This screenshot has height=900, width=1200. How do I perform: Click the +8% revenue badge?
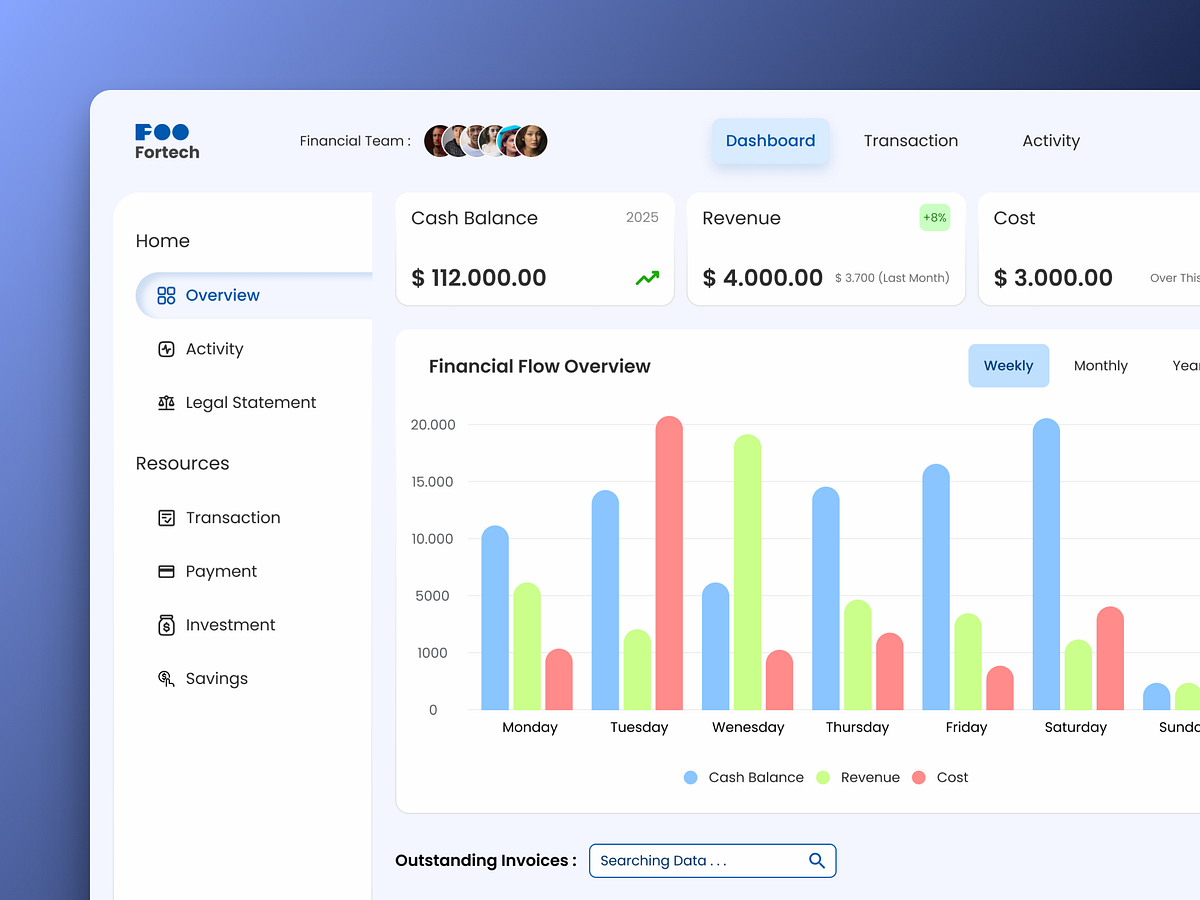[x=935, y=218]
